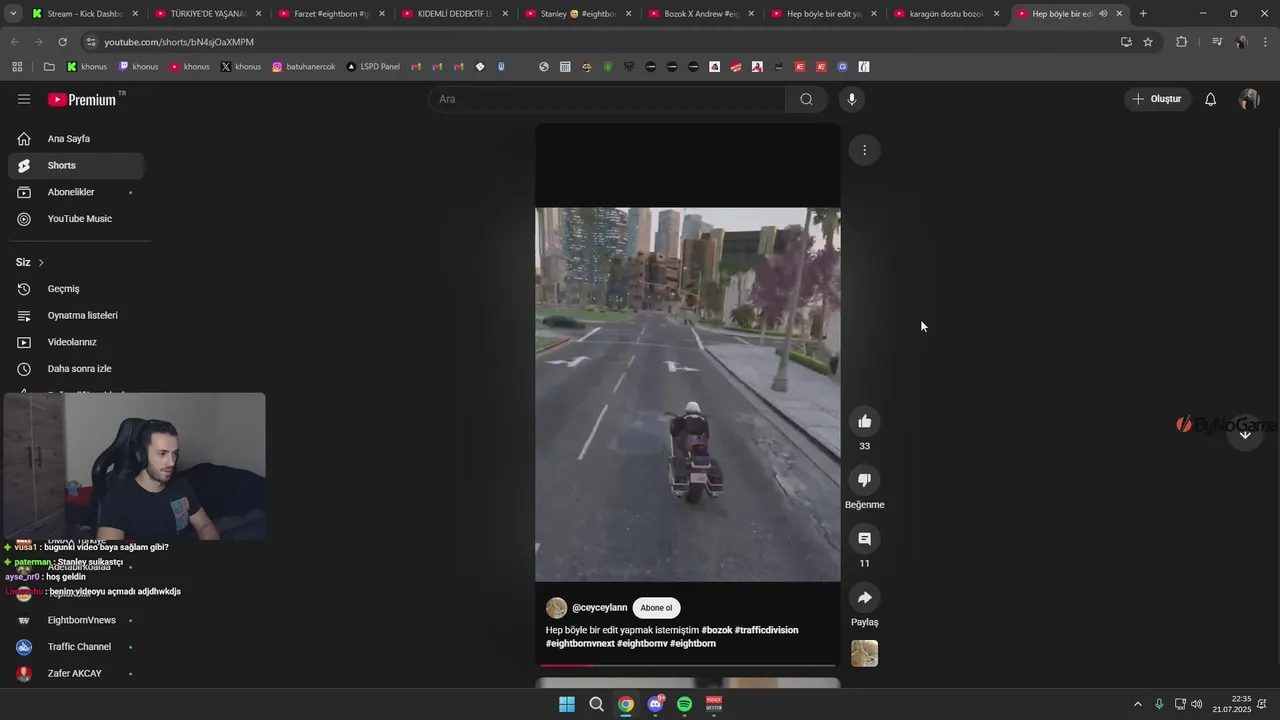Switch to Stanley #eightborn tab
The height and width of the screenshot is (720, 1280).
(x=578, y=14)
